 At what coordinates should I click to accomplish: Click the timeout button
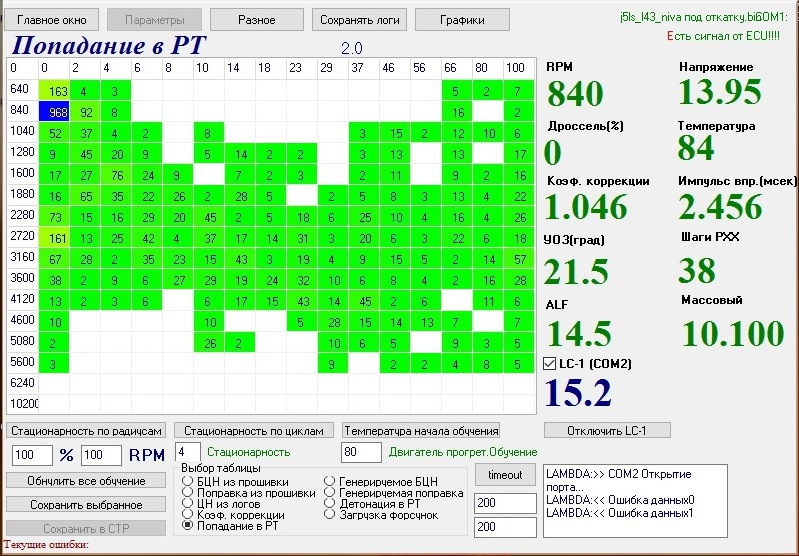tap(505, 475)
